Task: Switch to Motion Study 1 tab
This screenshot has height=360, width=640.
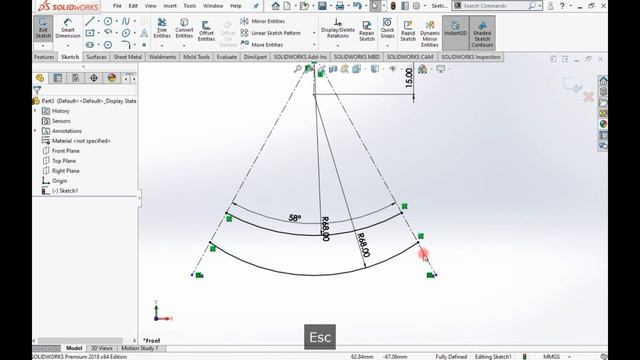Action: 140,348
